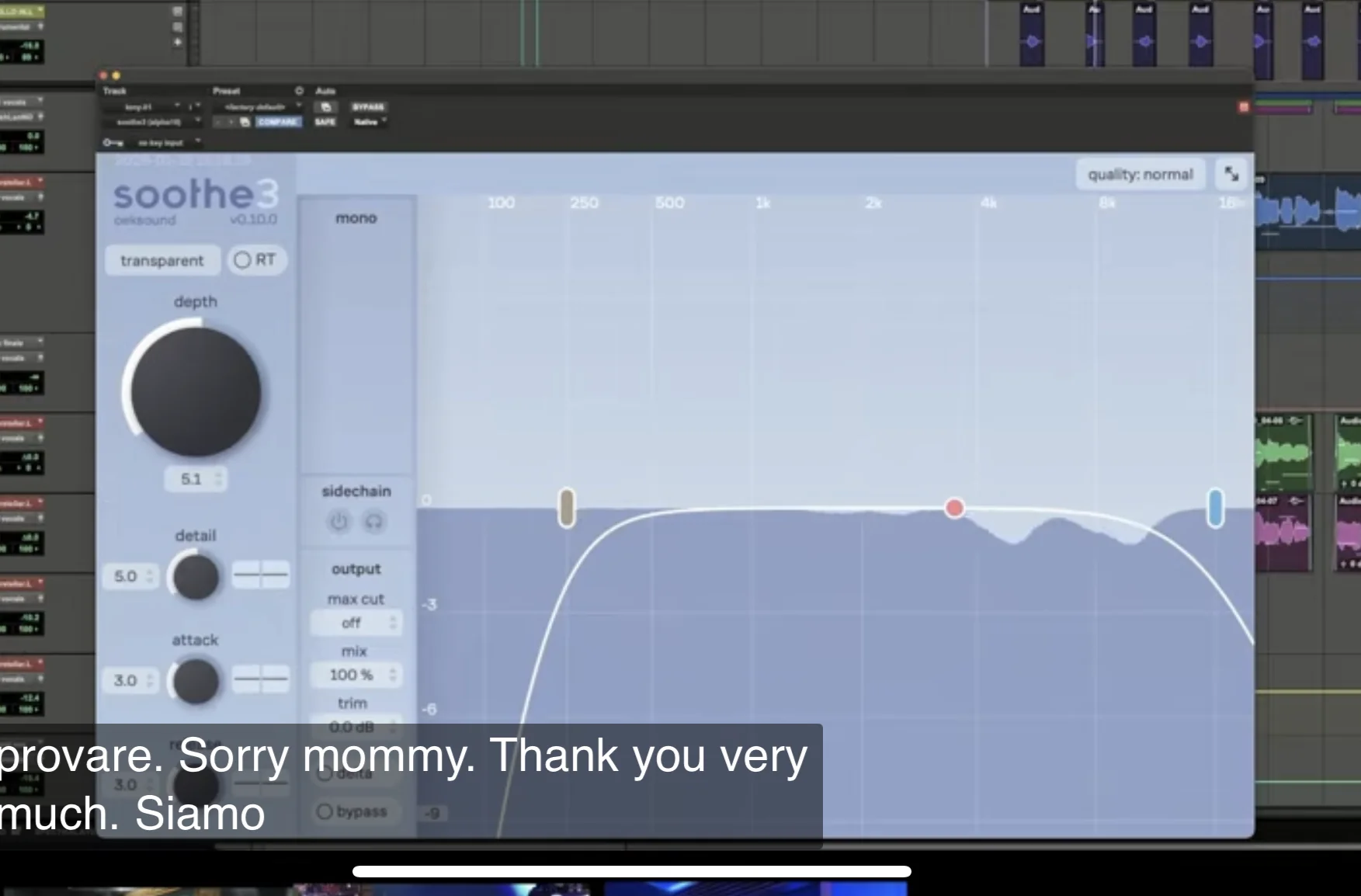The height and width of the screenshot is (896, 1361).
Task: Click the 1k frequency label
Action: (x=763, y=203)
